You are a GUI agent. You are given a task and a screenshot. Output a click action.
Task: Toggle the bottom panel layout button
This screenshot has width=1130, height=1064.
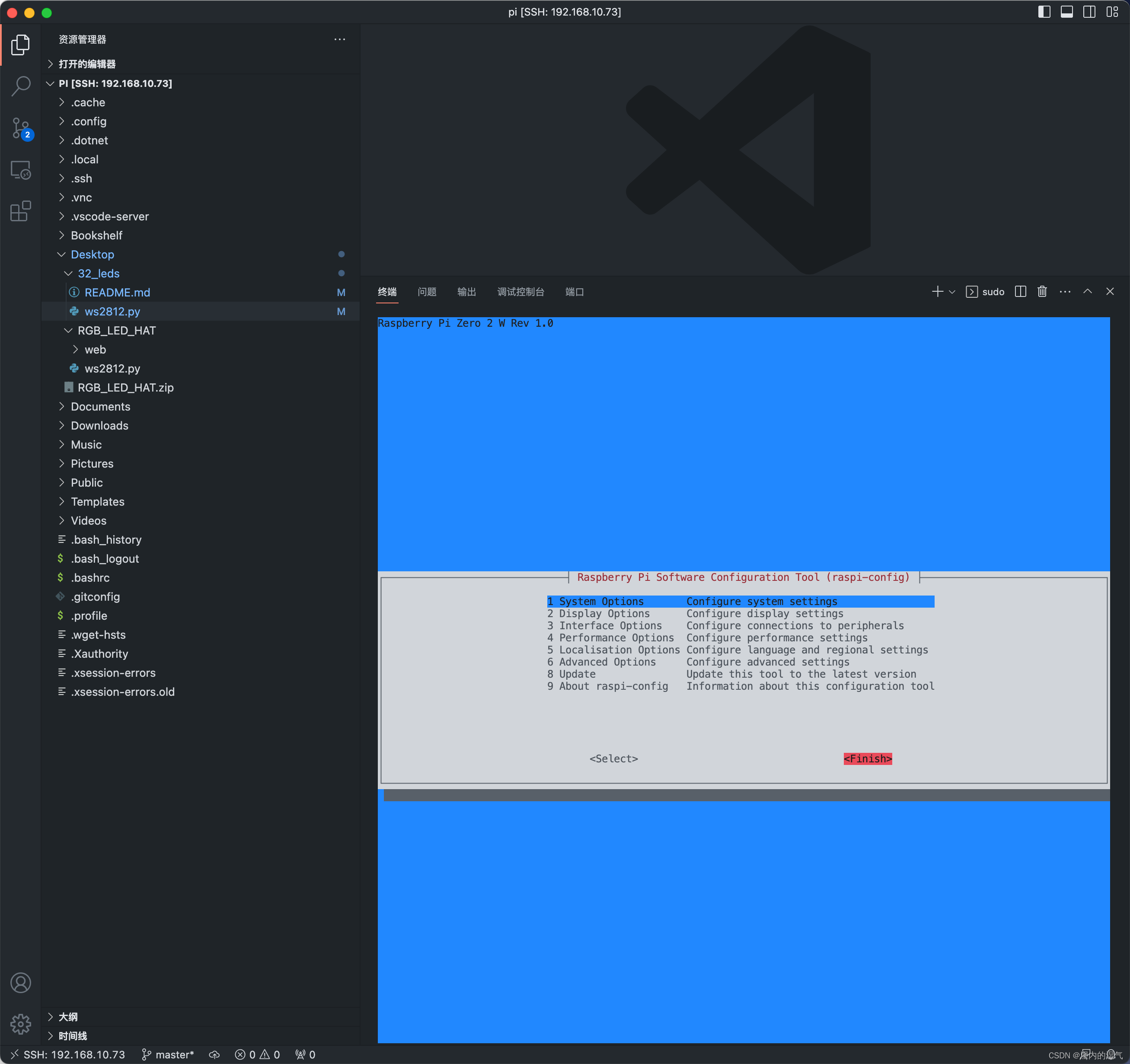click(1066, 12)
